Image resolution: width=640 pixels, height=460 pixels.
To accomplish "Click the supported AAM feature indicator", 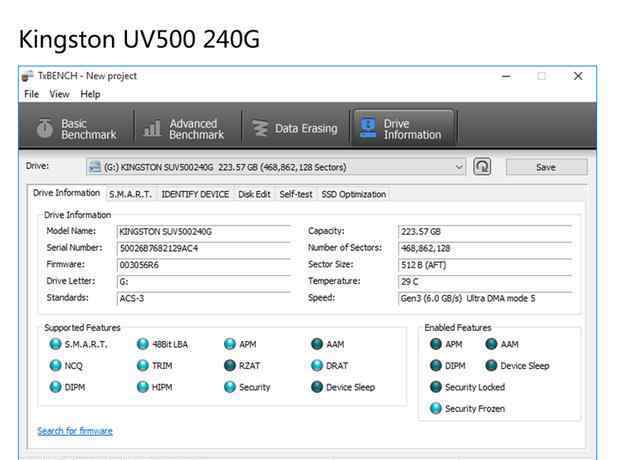I will tap(317, 344).
